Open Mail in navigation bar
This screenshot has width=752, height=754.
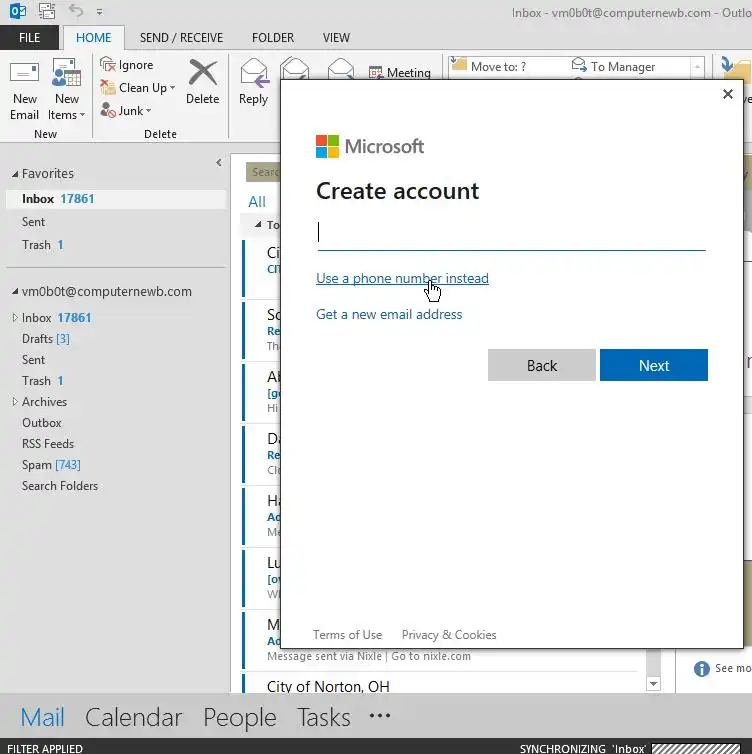[42, 717]
